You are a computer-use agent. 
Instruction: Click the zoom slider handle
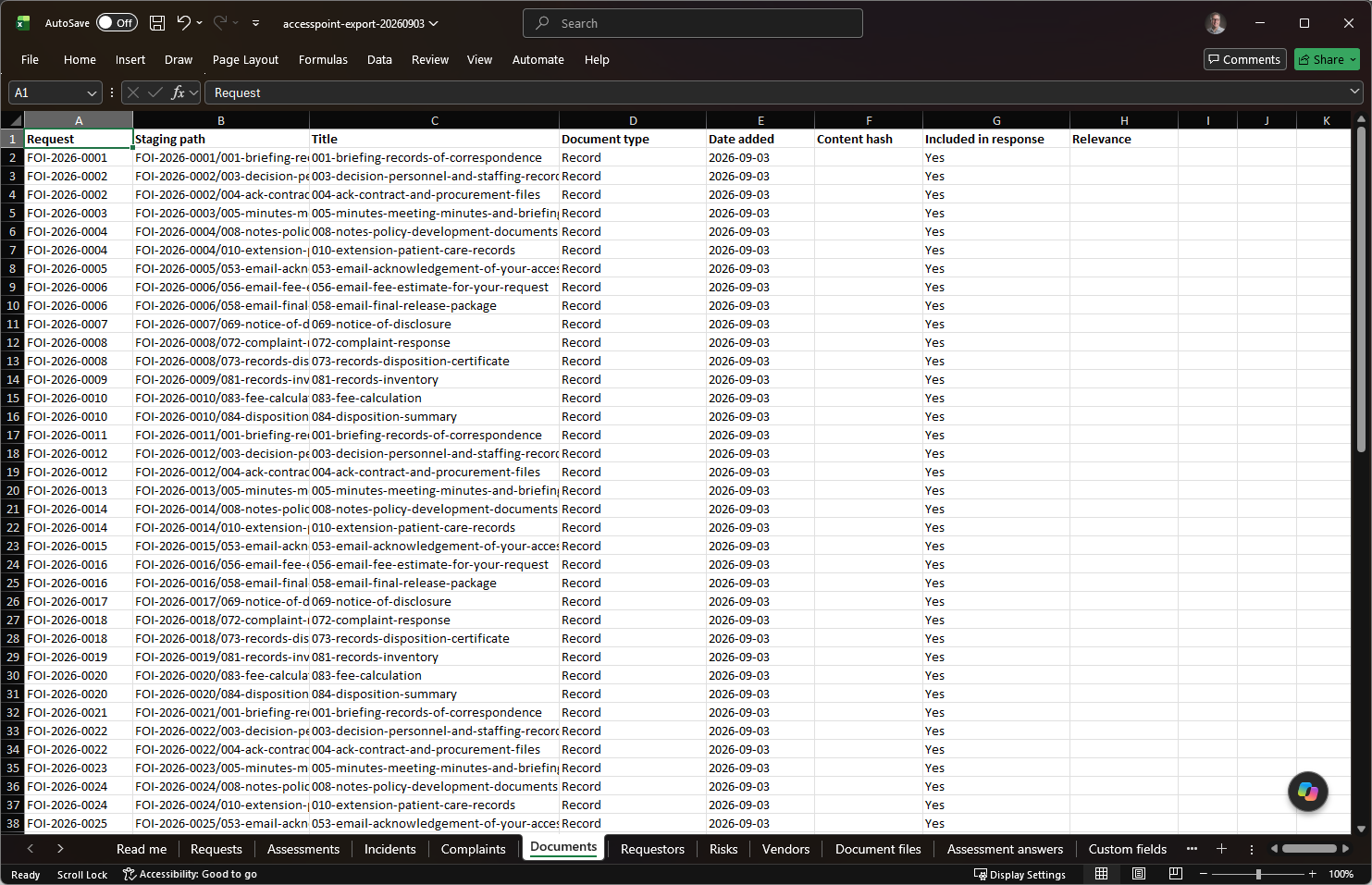coord(1258,874)
